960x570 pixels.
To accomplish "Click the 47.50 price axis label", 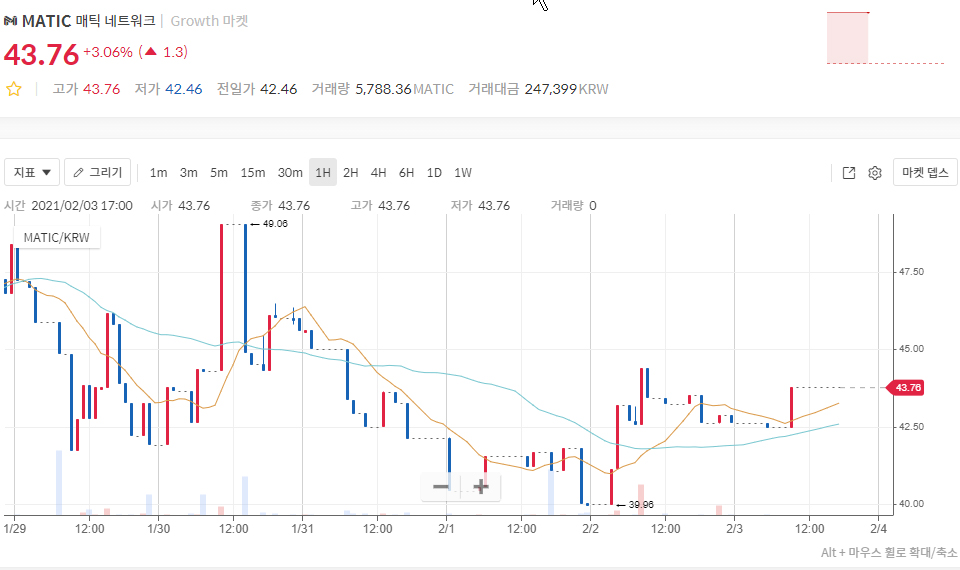I will [911, 272].
